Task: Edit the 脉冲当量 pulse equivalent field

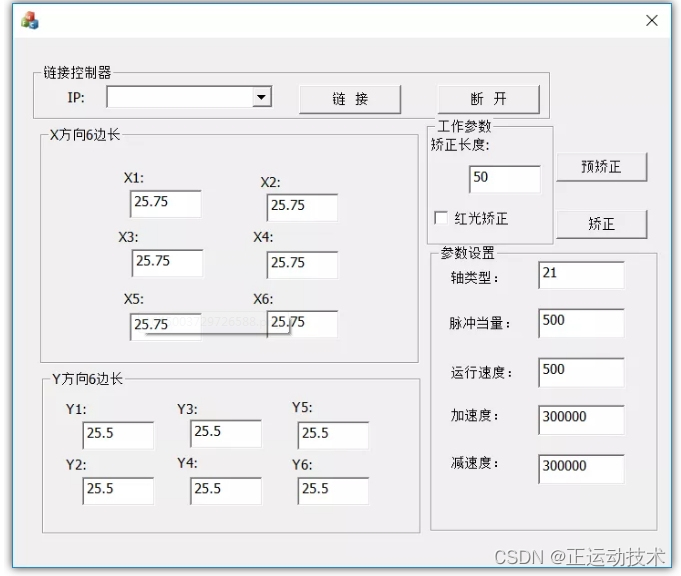Action: 581,323
